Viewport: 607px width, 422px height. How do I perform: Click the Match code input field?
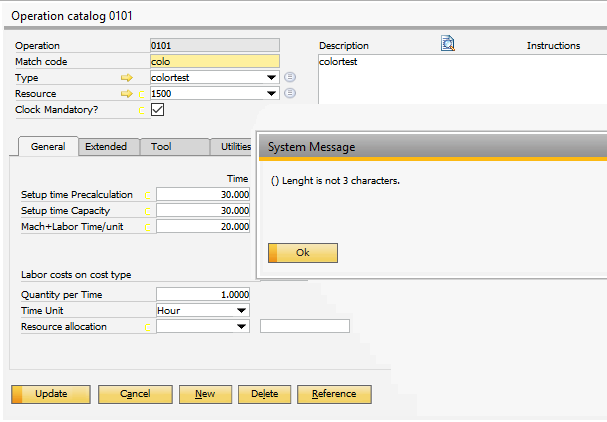tap(214, 62)
